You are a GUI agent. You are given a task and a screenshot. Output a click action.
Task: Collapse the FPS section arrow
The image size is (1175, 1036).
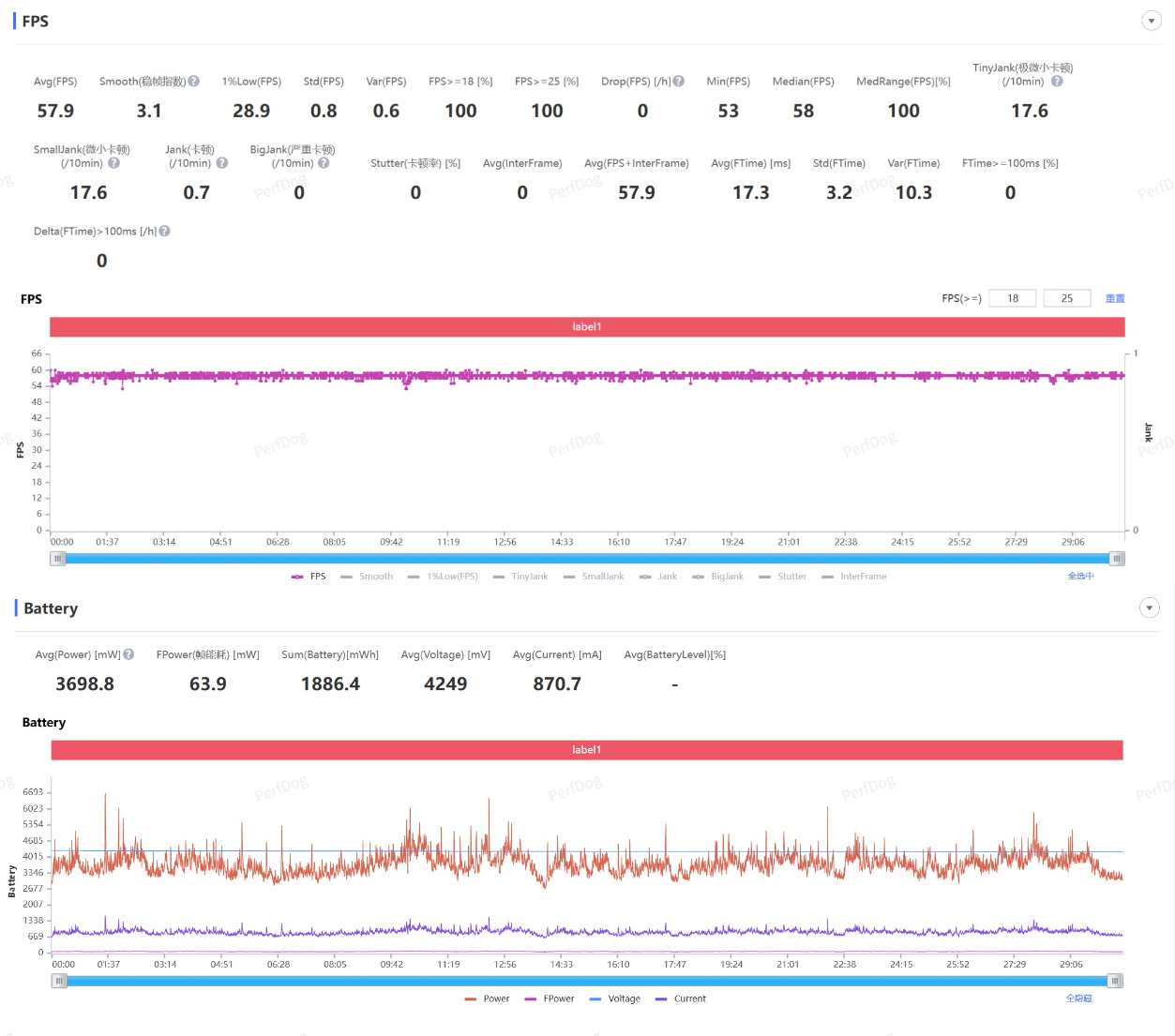coord(1152,21)
